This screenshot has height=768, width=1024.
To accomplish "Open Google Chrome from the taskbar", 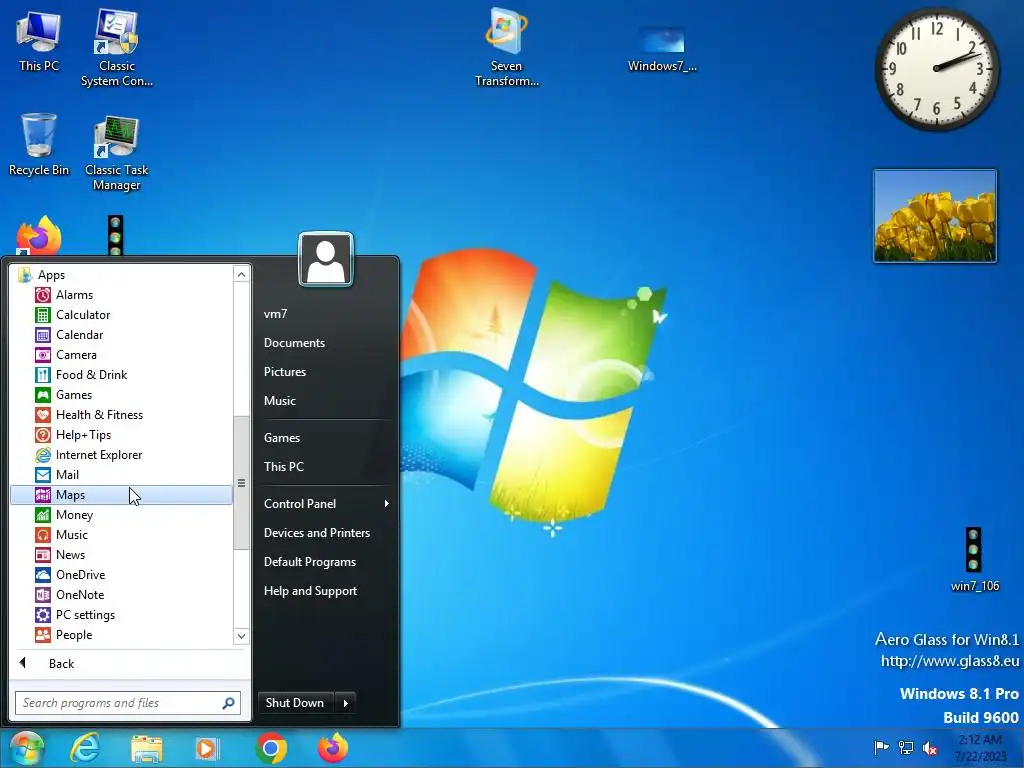I will (271, 748).
